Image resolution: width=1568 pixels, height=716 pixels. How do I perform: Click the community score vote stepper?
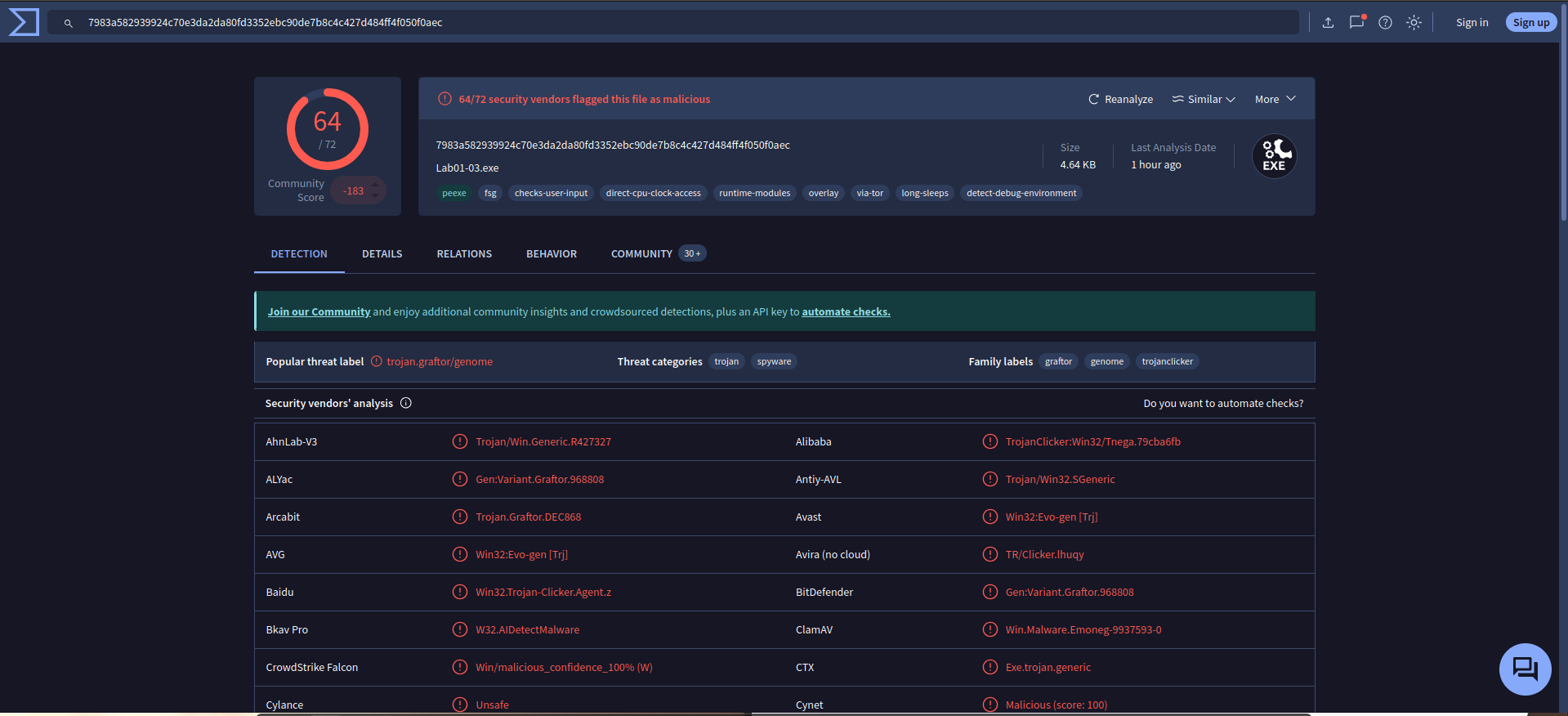pos(375,190)
